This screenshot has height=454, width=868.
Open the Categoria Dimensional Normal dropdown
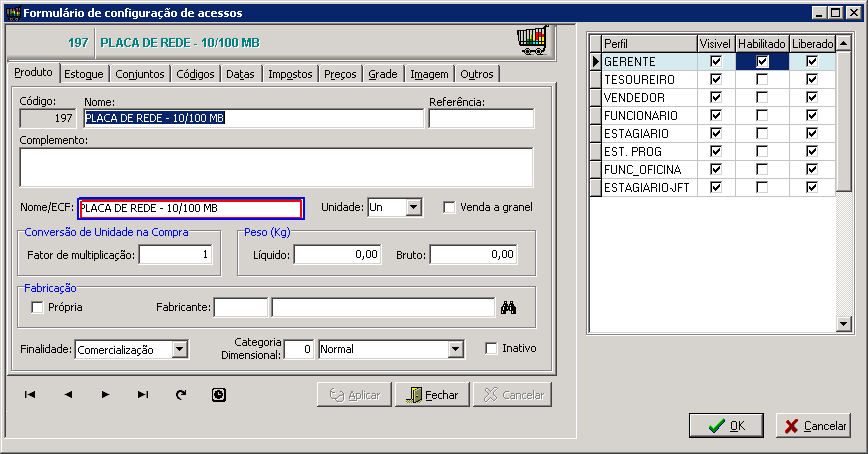456,349
